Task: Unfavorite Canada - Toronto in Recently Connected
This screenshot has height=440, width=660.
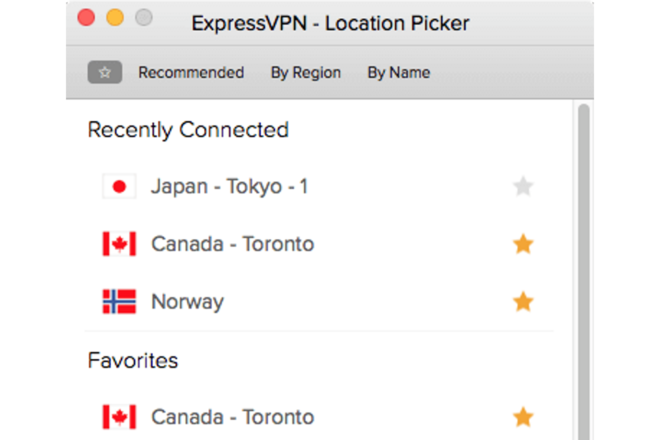Action: click(523, 244)
